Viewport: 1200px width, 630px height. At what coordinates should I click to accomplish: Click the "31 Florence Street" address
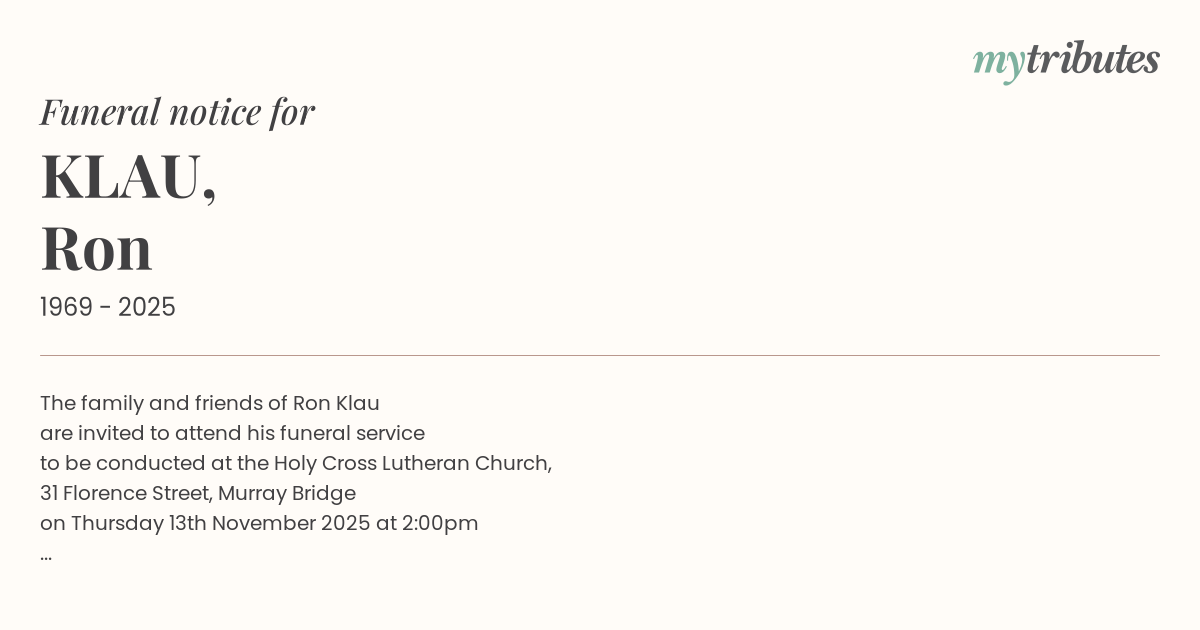[125, 494]
